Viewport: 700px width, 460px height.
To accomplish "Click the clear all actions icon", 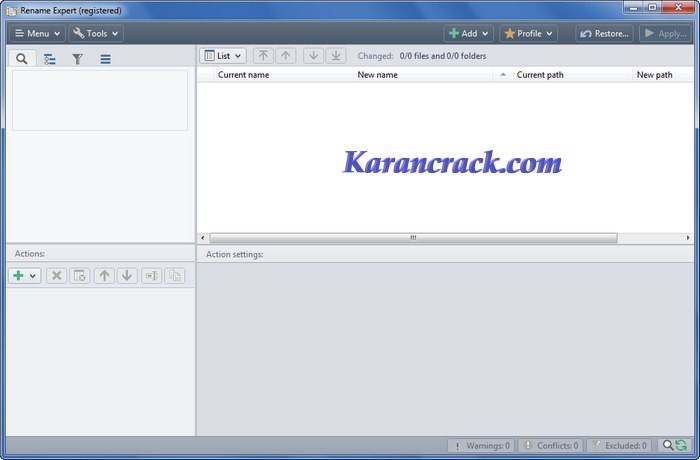I will click(79, 276).
